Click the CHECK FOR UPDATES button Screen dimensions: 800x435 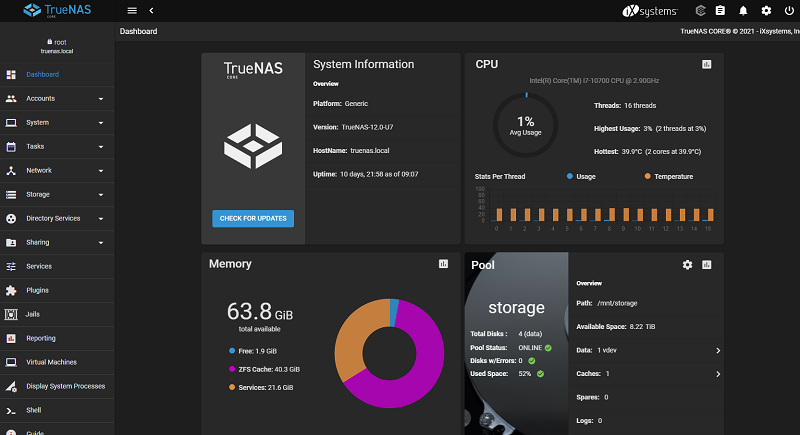click(253, 218)
